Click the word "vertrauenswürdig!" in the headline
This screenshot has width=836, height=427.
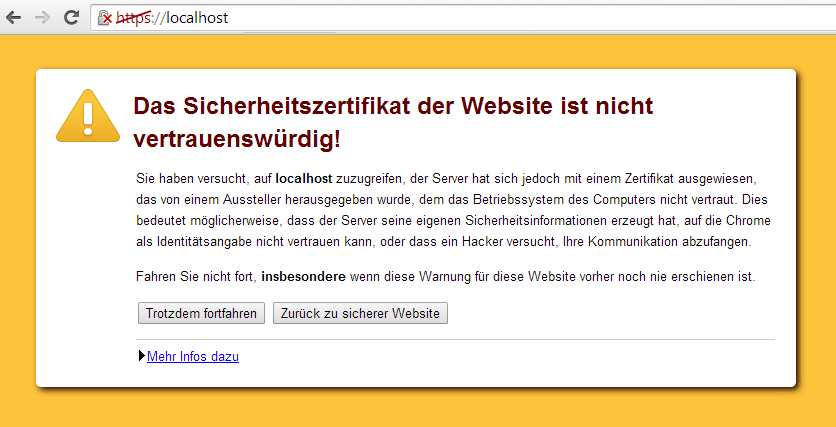click(x=236, y=138)
